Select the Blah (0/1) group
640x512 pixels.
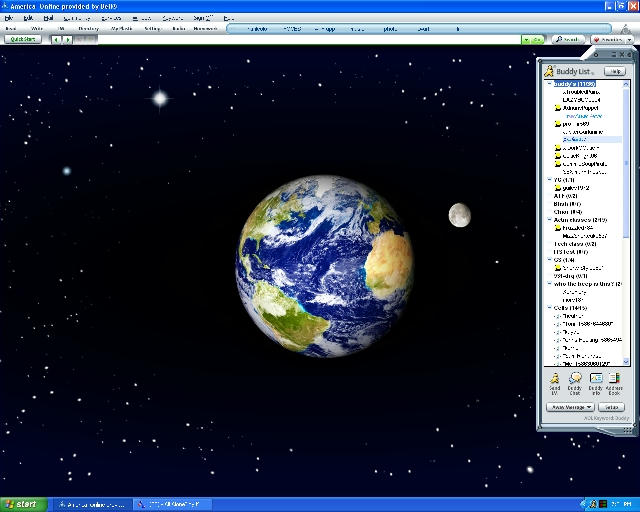click(x=567, y=204)
